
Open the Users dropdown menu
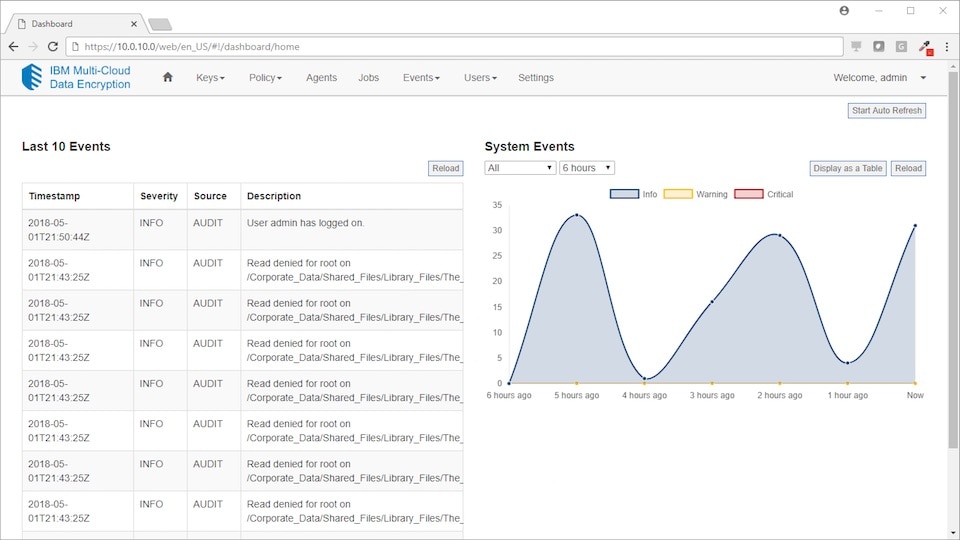coord(480,78)
